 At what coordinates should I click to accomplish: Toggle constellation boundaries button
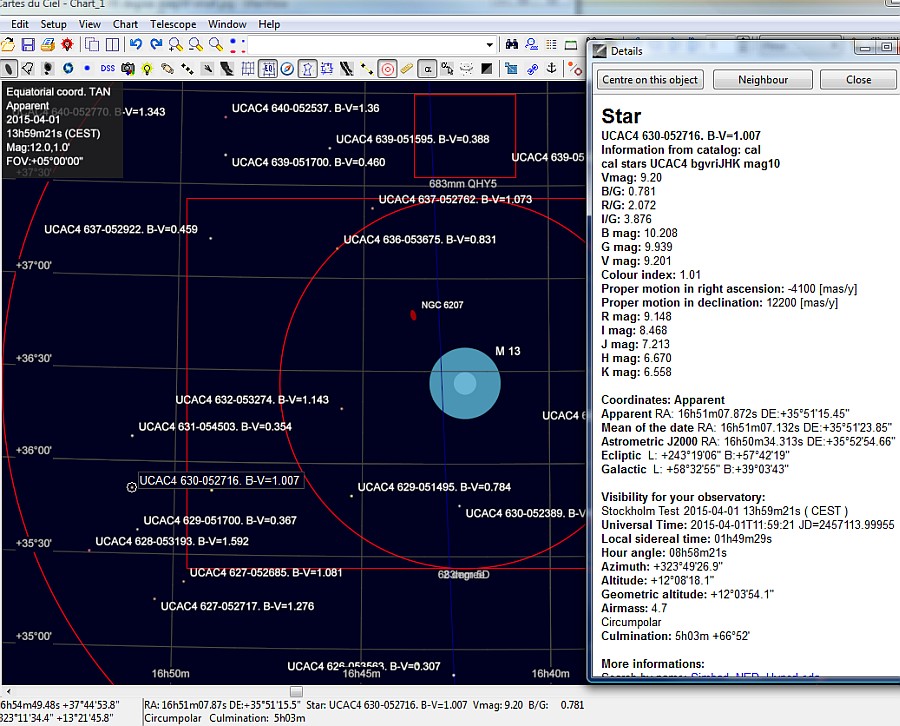[x=327, y=69]
